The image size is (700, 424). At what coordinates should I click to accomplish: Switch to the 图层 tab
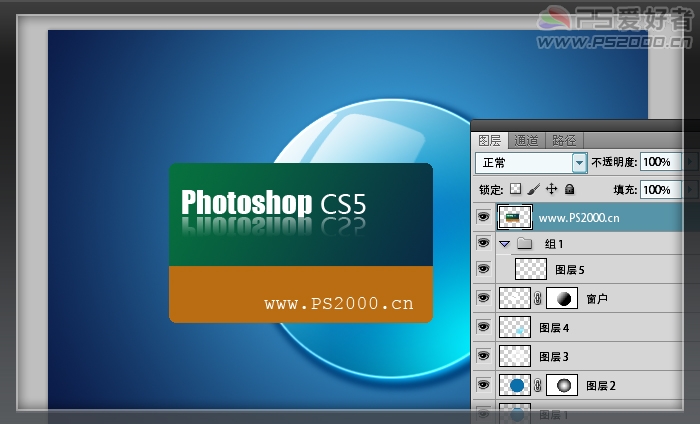tap(490, 141)
